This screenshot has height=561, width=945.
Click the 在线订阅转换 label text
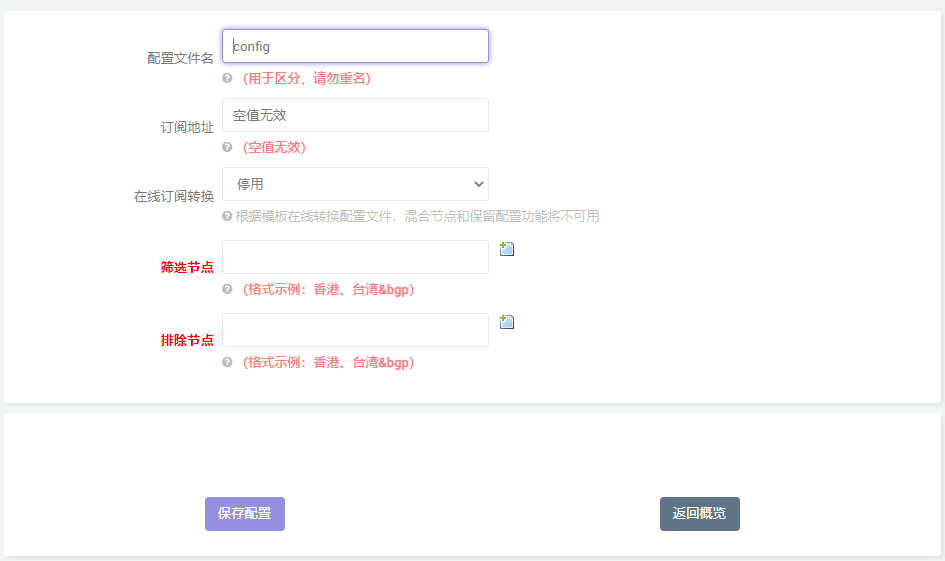coord(174,196)
